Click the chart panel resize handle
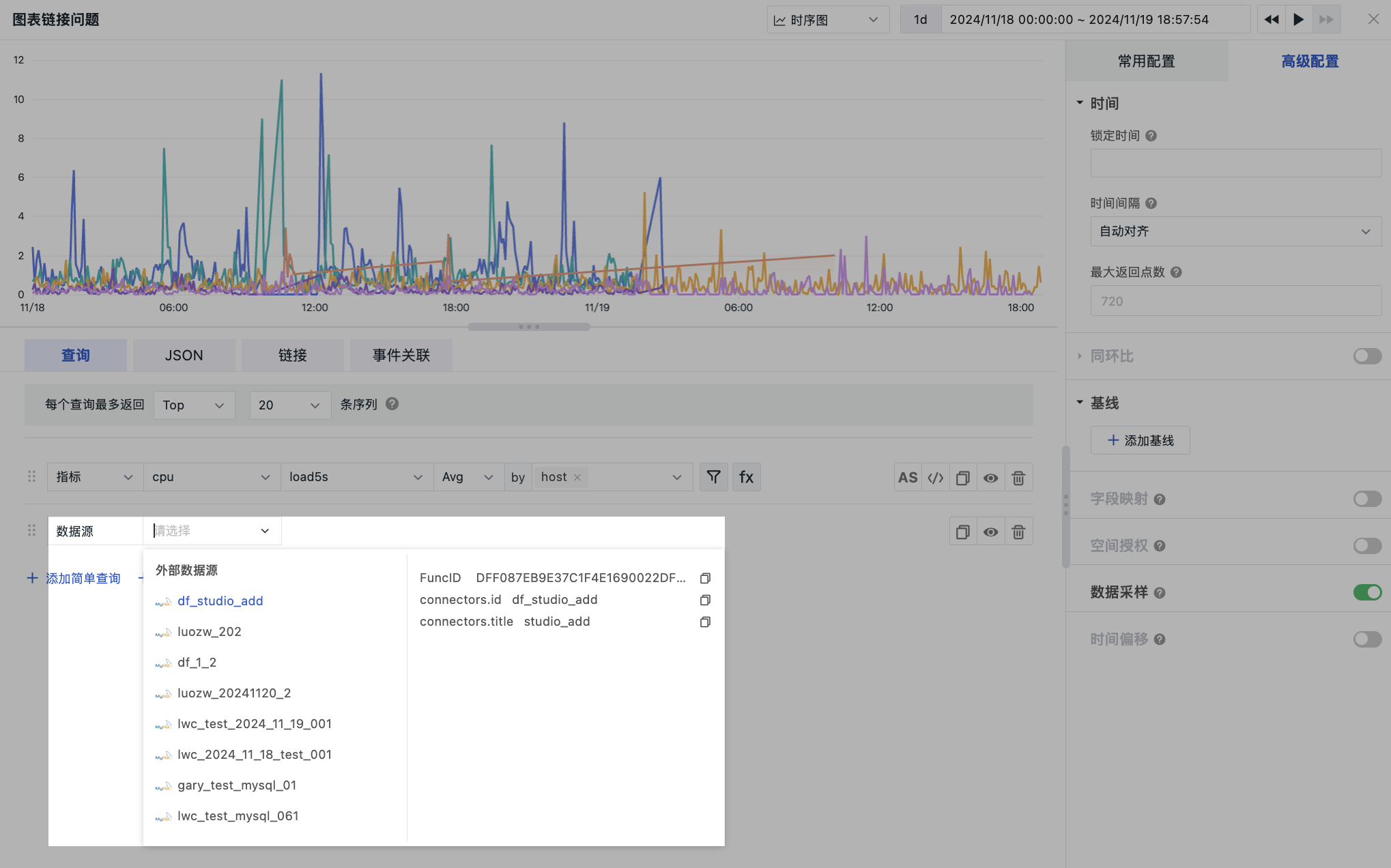Image resolution: width=1391 pixels, height=868 pixels. (x=529, y=327)
